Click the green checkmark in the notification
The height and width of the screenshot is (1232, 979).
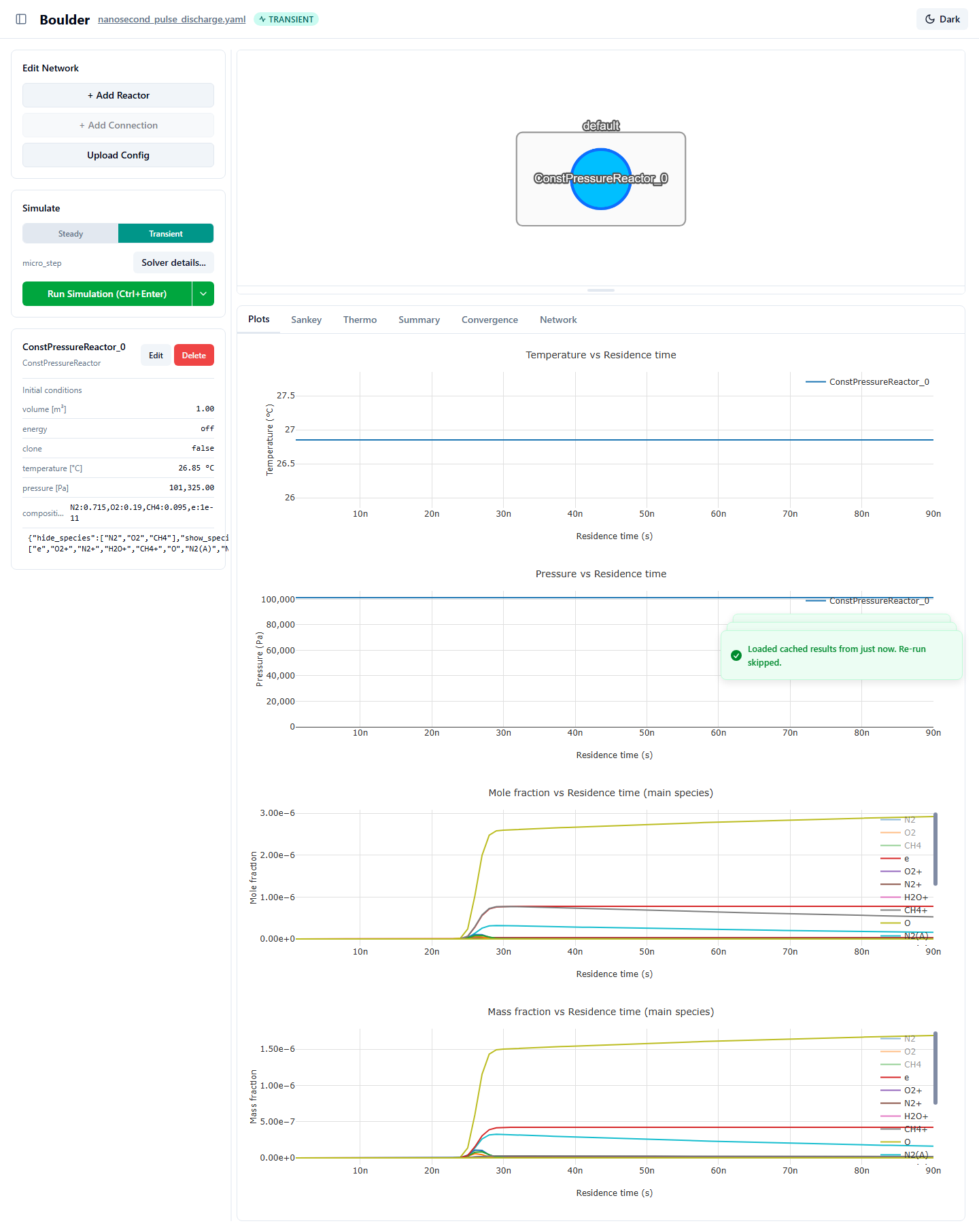(x=736, y=655)
